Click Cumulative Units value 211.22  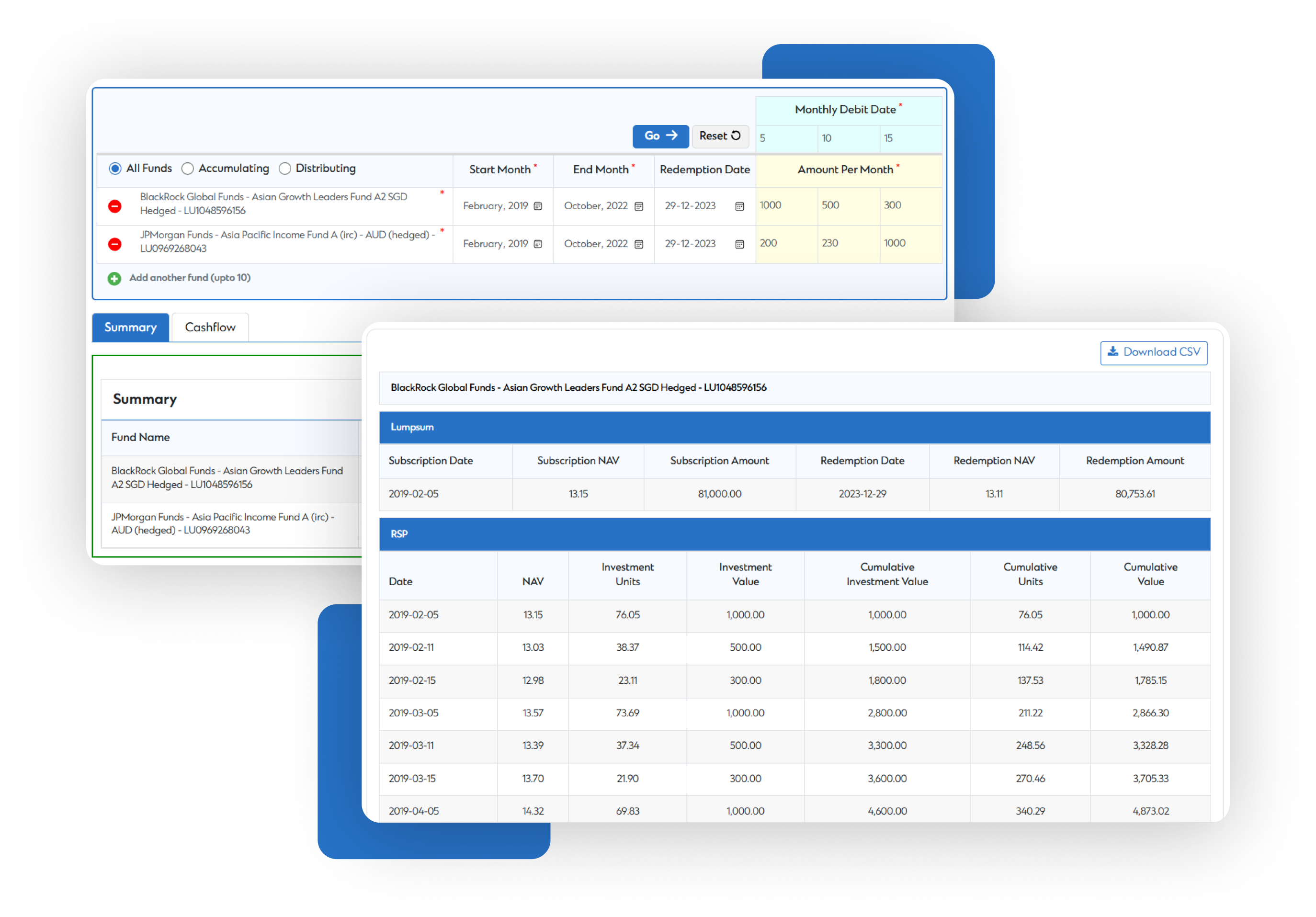tap(1030, 713)
